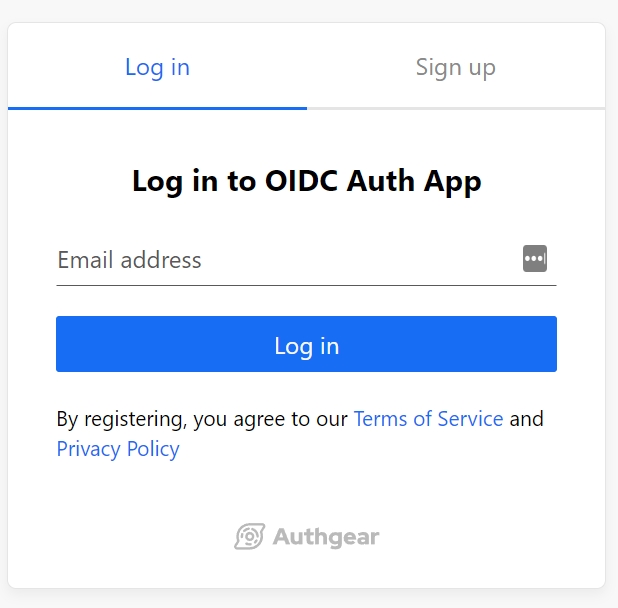Click the word and after Terms of Service
618x608 pixels.
coord(527,418)
